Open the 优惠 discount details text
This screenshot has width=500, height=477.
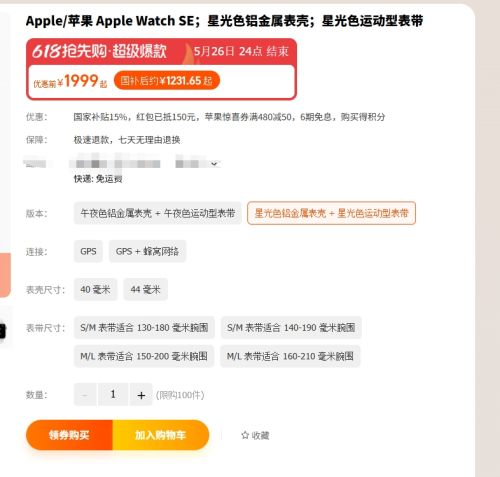click(229, 117)
